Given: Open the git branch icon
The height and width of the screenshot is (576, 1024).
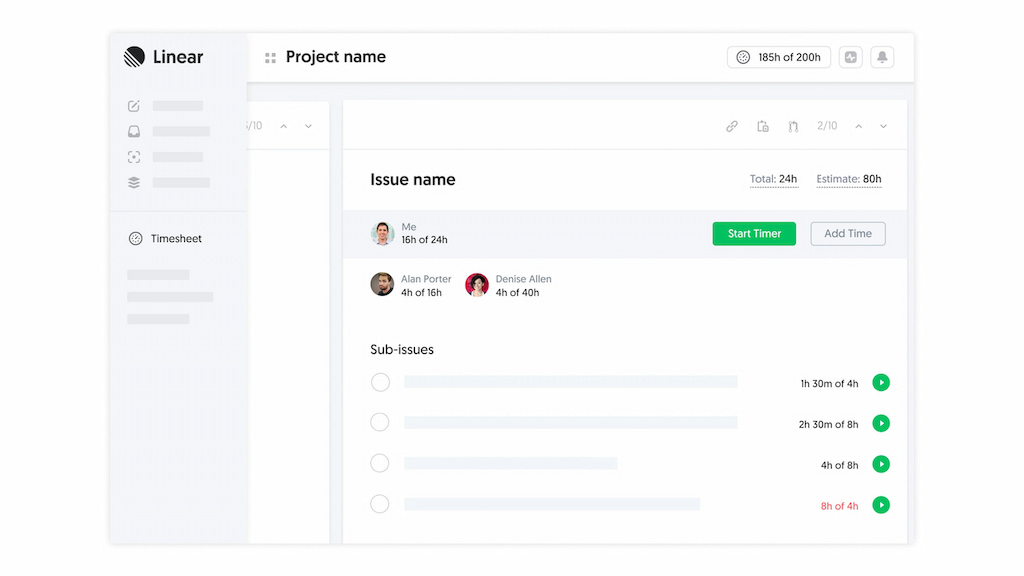Looking at the screenshot, I should coord(792,126).
